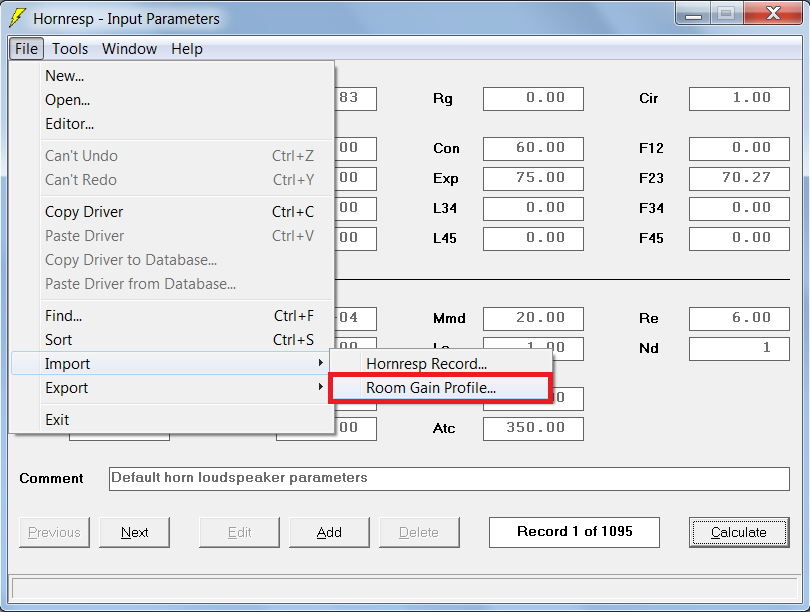Choose New... from File menu
The width and height of the screenshot is (810, 612).
(x=172, y=76)
